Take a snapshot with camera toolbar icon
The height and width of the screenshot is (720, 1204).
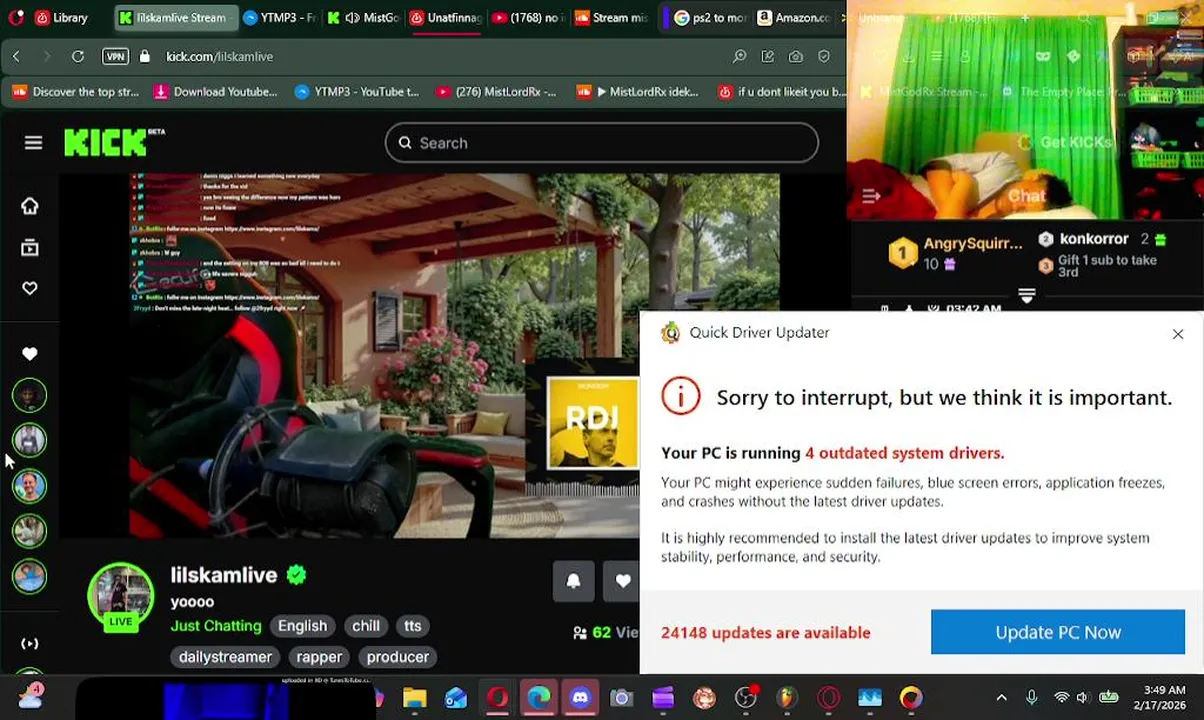pos(796,57)
